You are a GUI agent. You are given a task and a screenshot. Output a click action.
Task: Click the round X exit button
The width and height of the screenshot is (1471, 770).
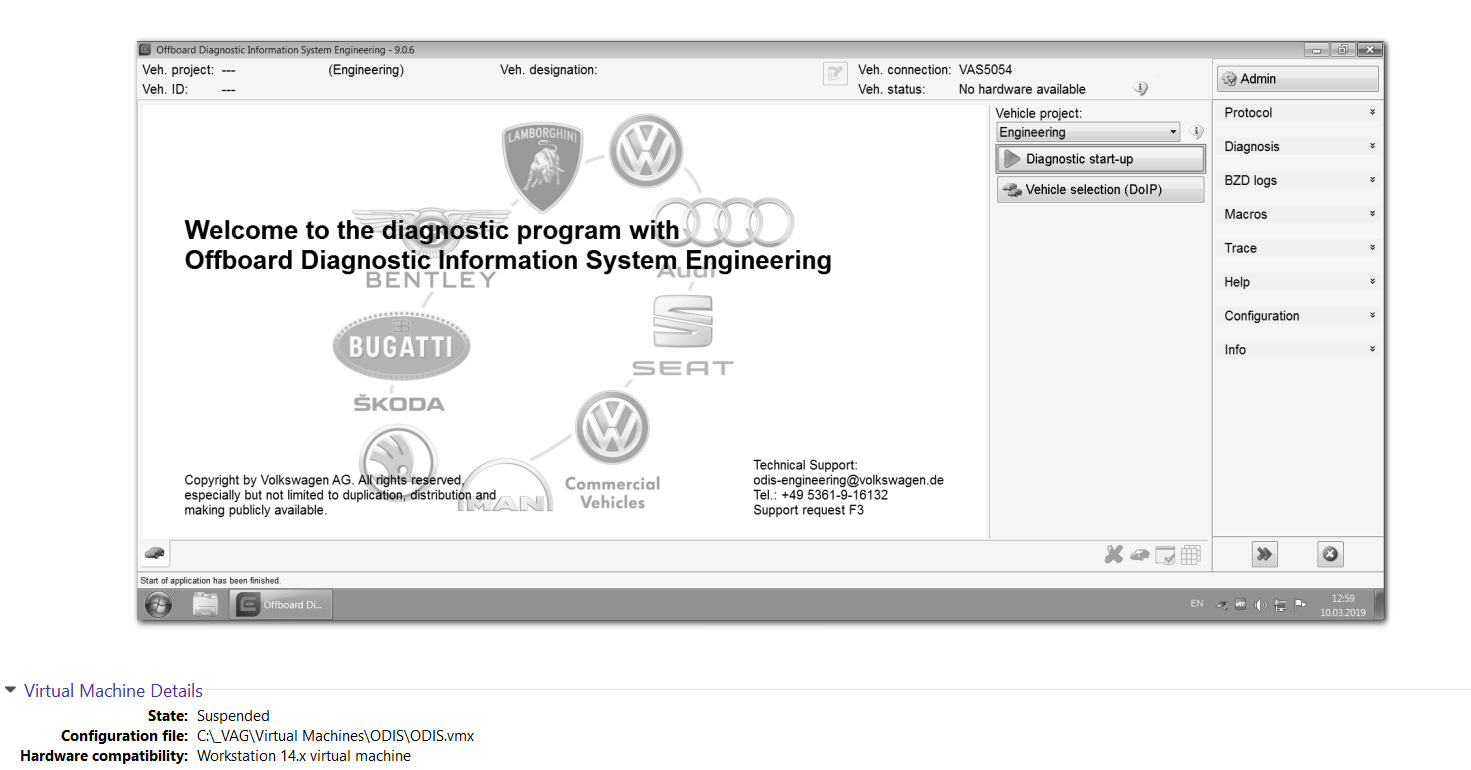pyautogui.click(x=1329, y=554)
